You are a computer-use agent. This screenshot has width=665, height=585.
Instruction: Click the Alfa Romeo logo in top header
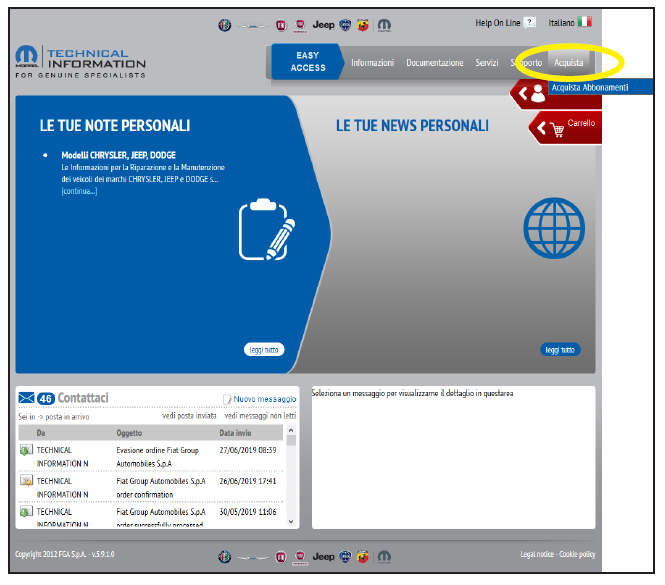[x=224, y=25]
